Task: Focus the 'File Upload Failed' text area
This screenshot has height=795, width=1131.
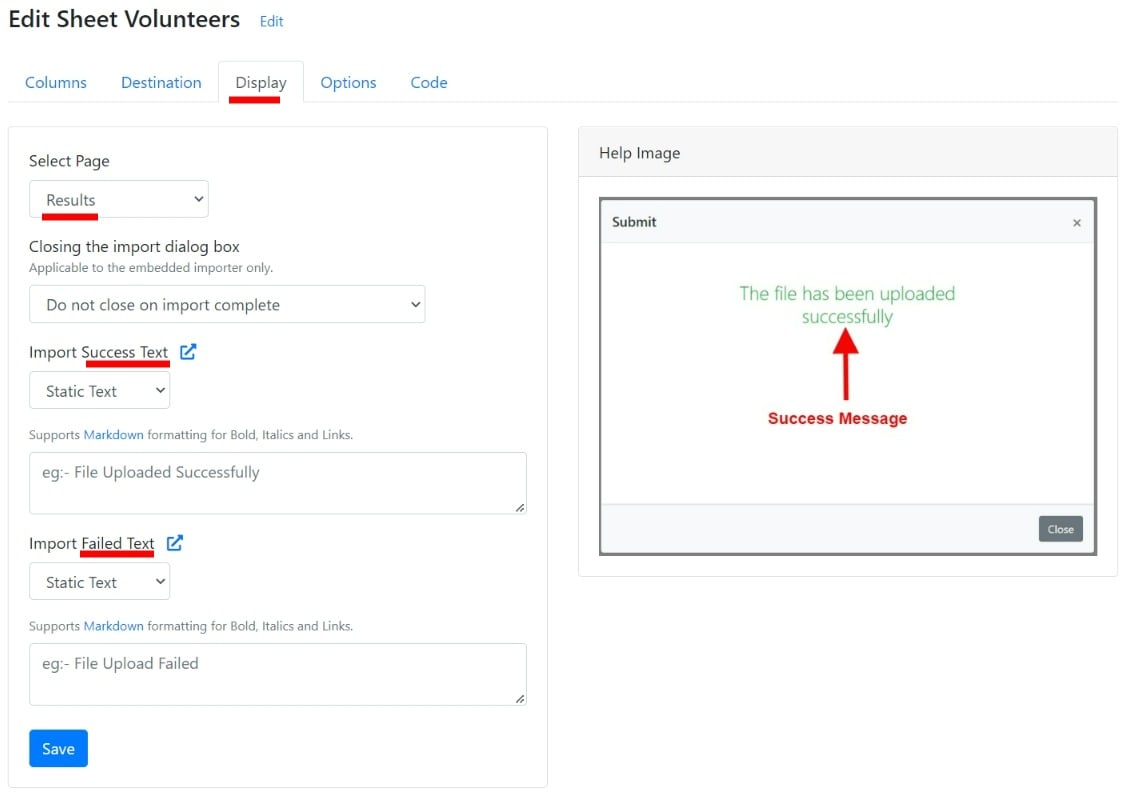Action: (x=278, y=675)
